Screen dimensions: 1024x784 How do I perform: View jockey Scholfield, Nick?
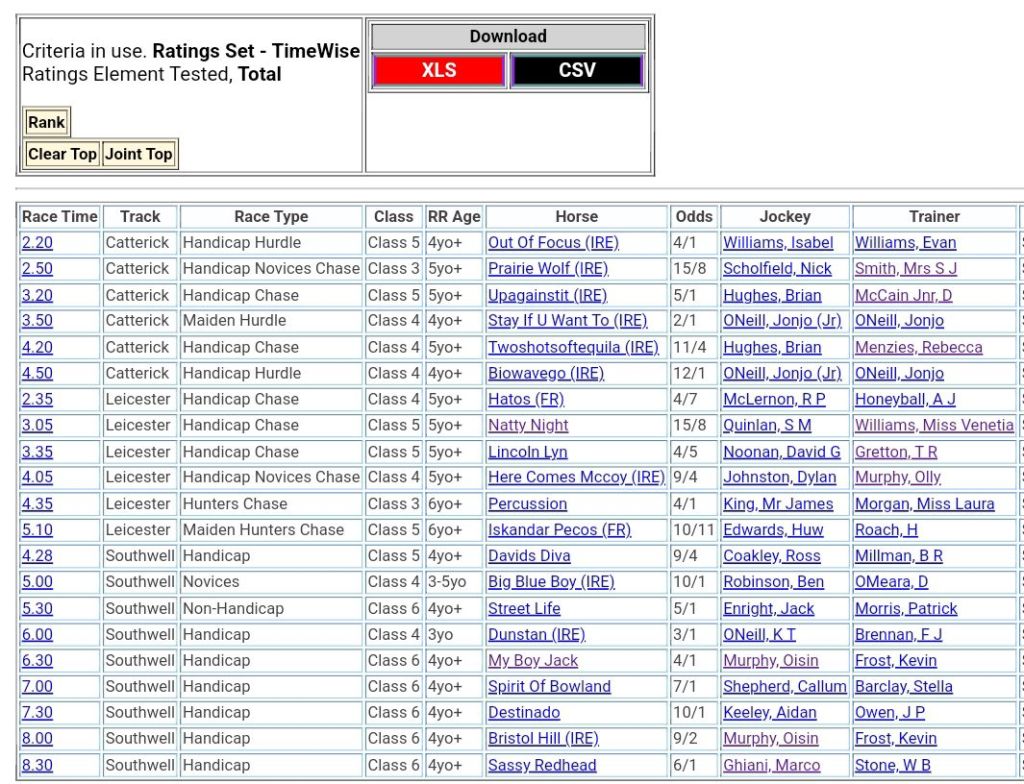click(777, 269)
